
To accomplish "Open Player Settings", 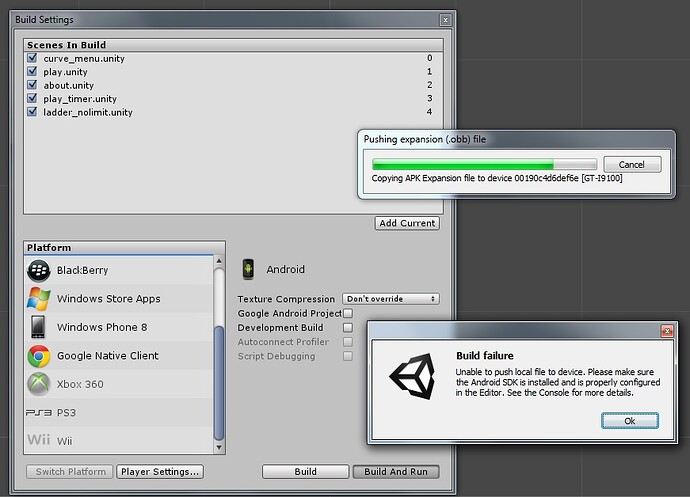I will pyautogui.click(x=160, y=471).
